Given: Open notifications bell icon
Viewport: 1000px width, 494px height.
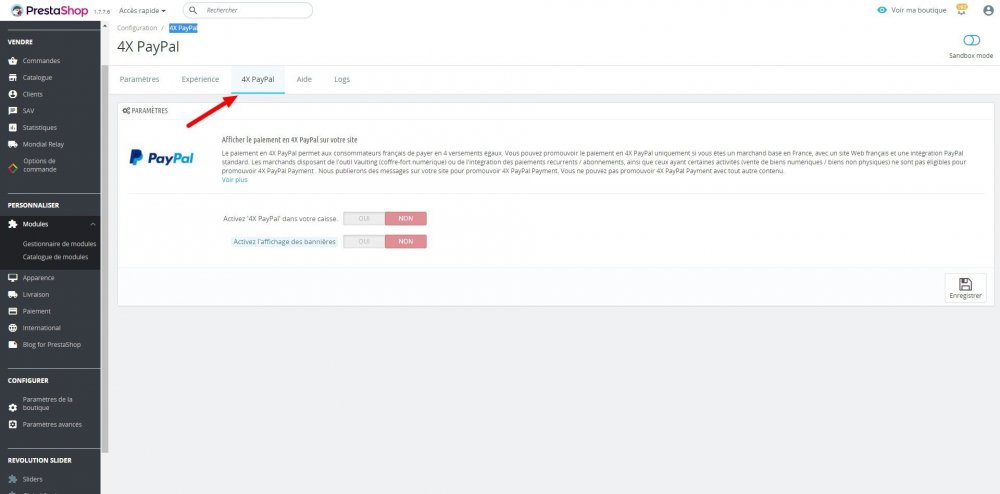Looking at the screenshot, I should coord(961,10).
